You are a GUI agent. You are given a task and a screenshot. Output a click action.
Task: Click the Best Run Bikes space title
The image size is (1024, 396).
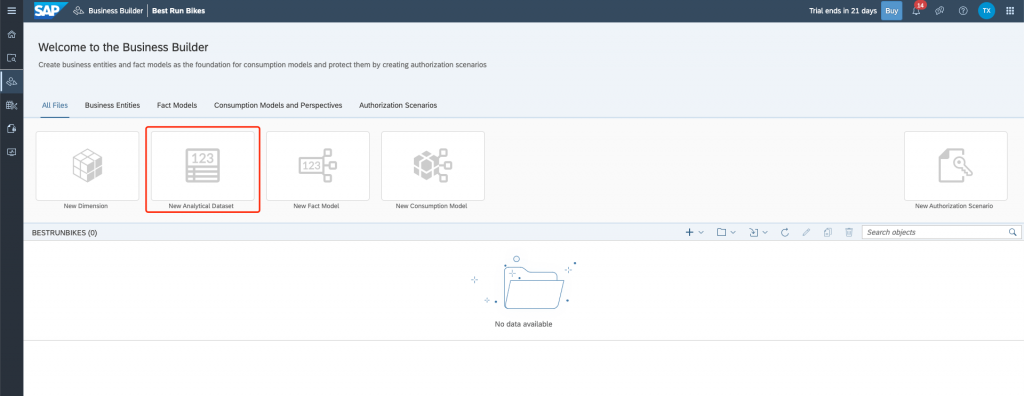click(x=178, y=11)
